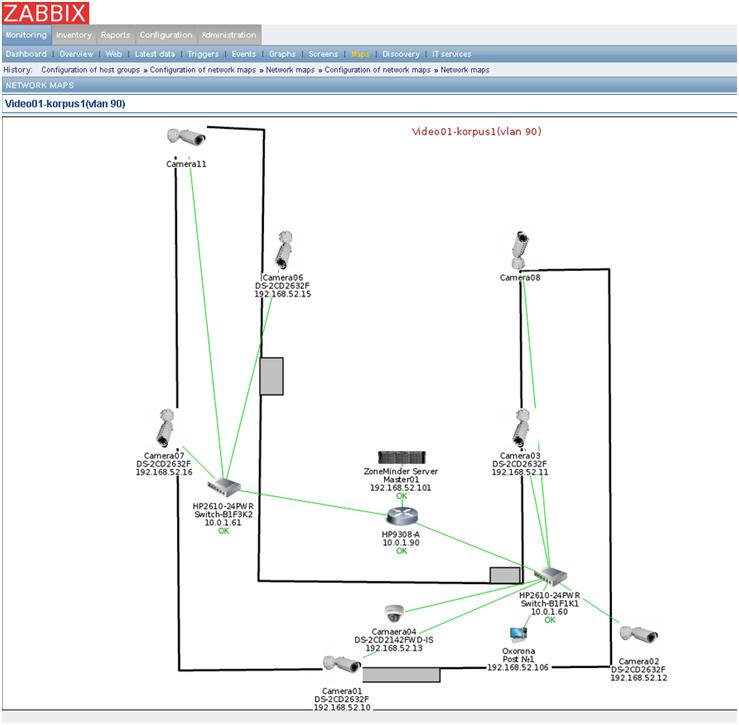The height and width of the screenshot is (725, 739).
Task: Open the Monitoring tab
Action: click(26, 35)
